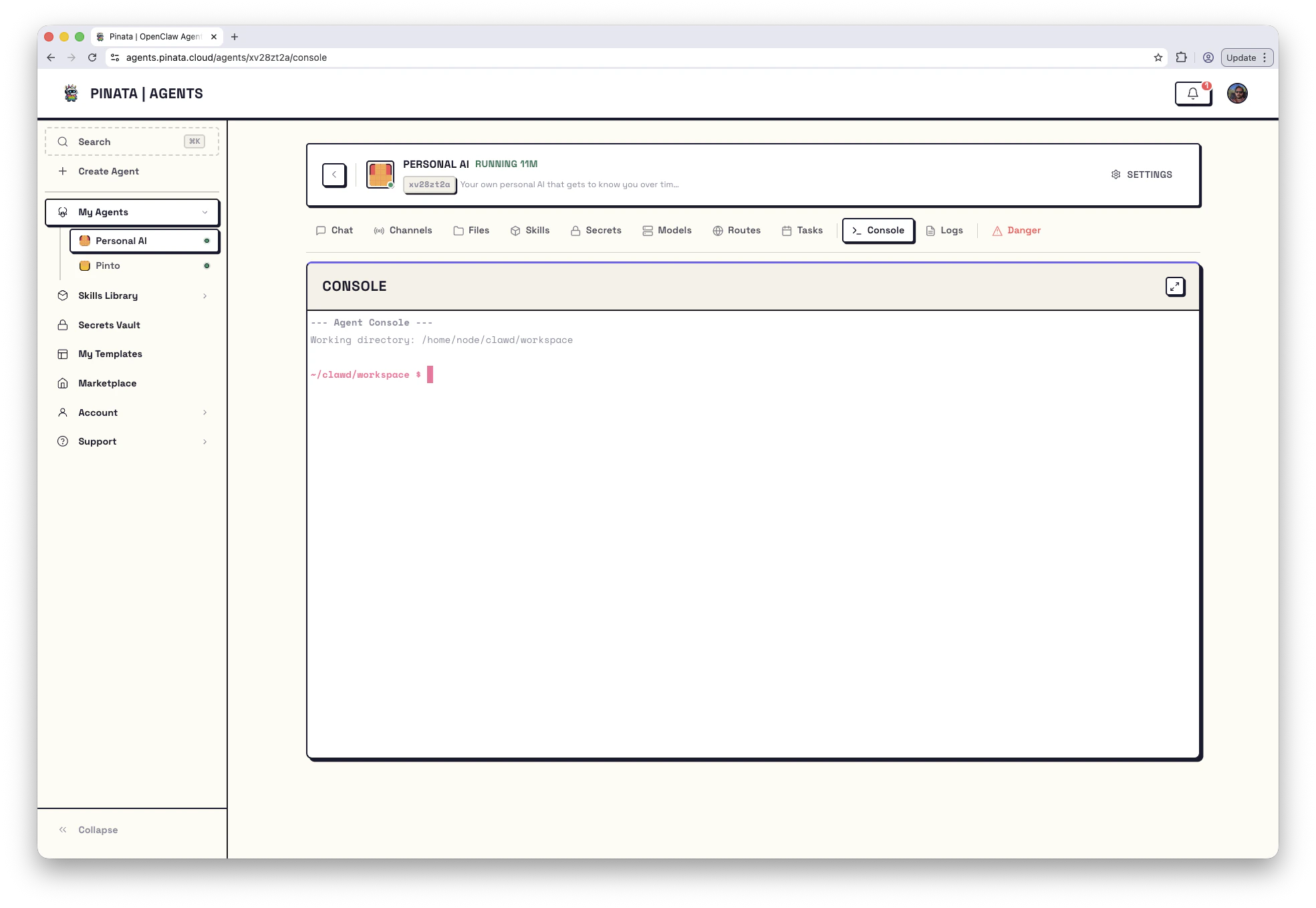Select the Pinto agent
This screenshot has height=908, width=1316.
(x=108, y=266)
